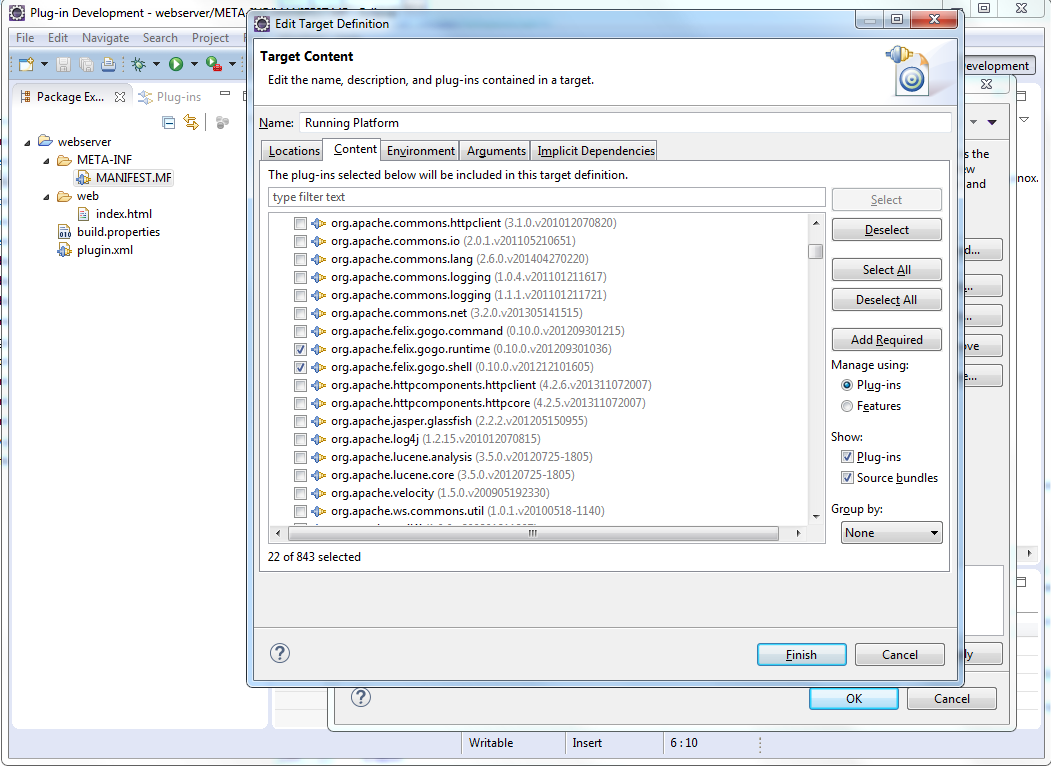1051x766 pixels.
Task: Open the External Tools dropdown arrow
Action: 232,64
